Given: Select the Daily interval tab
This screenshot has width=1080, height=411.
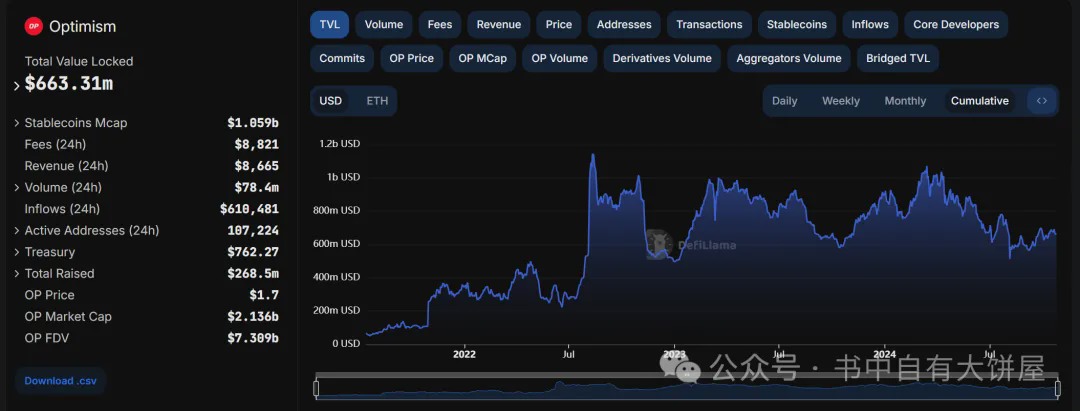Looking at the screenshot, I should [x=785, y=101].
